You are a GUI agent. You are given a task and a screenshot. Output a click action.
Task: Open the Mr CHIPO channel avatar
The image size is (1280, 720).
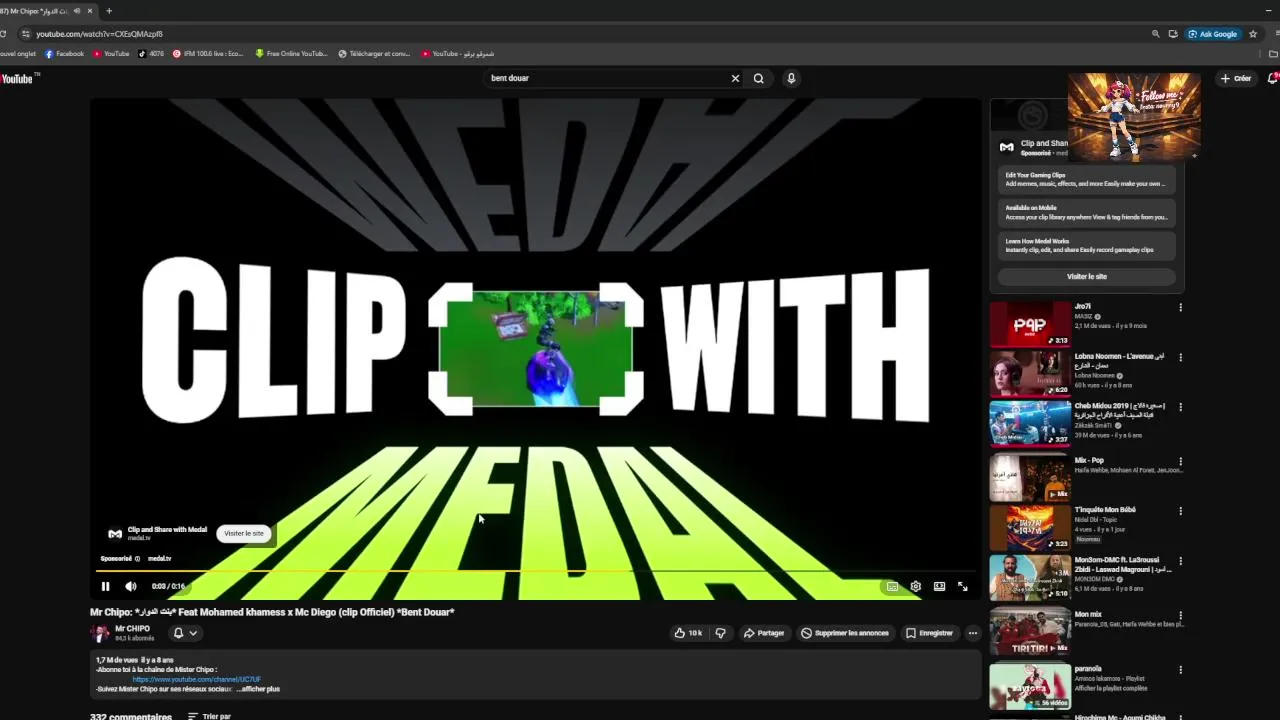tap(100, 633)
